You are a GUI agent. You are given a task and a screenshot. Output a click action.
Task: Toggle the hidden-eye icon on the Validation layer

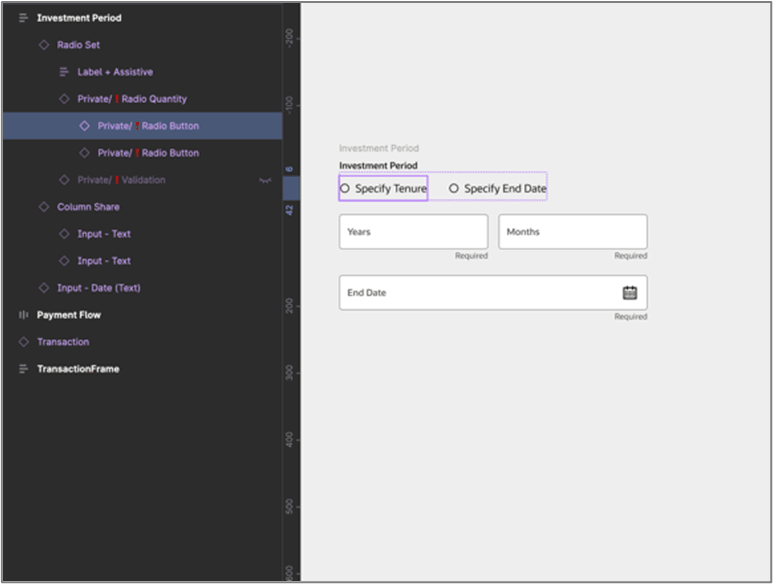(x=265, y=180)
